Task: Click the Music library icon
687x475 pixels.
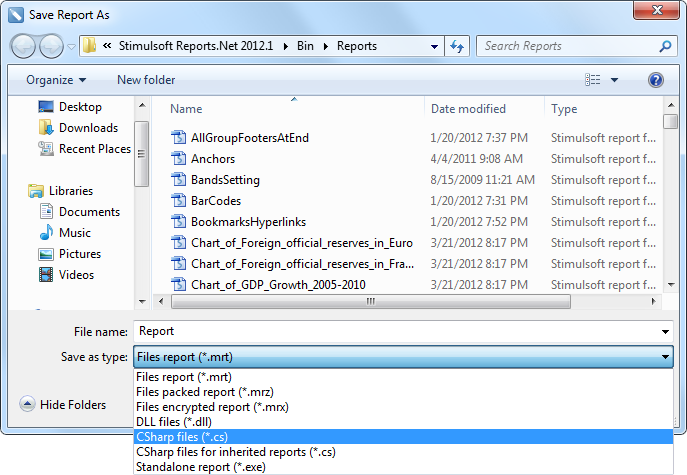Action: click(x=46, y=233)
